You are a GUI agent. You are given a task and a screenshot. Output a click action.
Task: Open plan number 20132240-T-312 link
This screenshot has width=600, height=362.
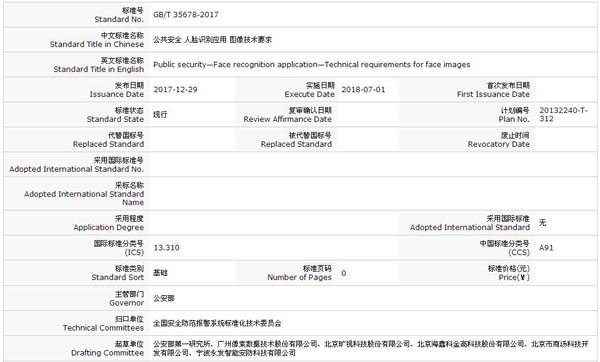tap(563, 114)
